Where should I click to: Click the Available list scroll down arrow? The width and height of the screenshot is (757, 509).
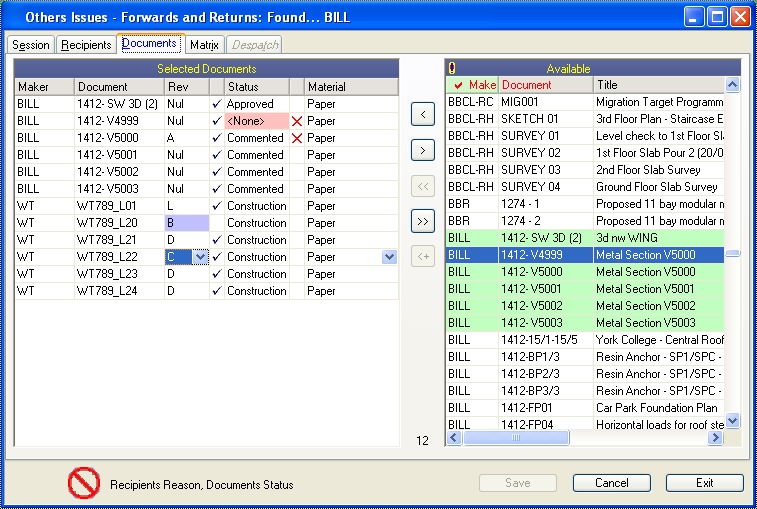pos(732,420)
